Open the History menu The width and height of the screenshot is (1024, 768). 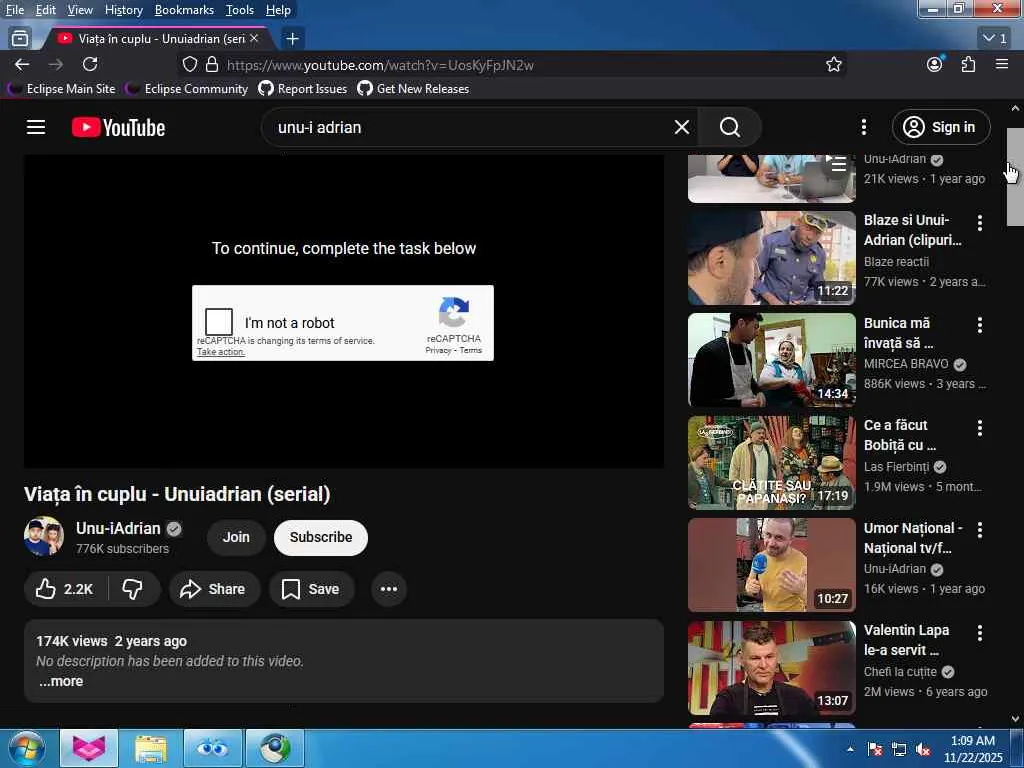tap(123, 10)
